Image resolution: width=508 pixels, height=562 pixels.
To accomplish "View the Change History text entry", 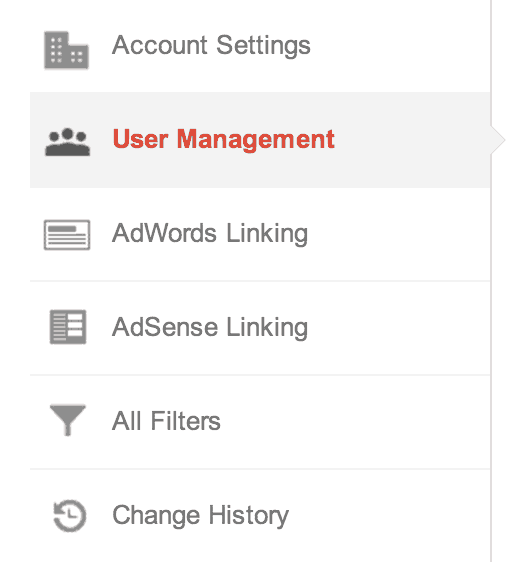I will (x=200, y=515).
